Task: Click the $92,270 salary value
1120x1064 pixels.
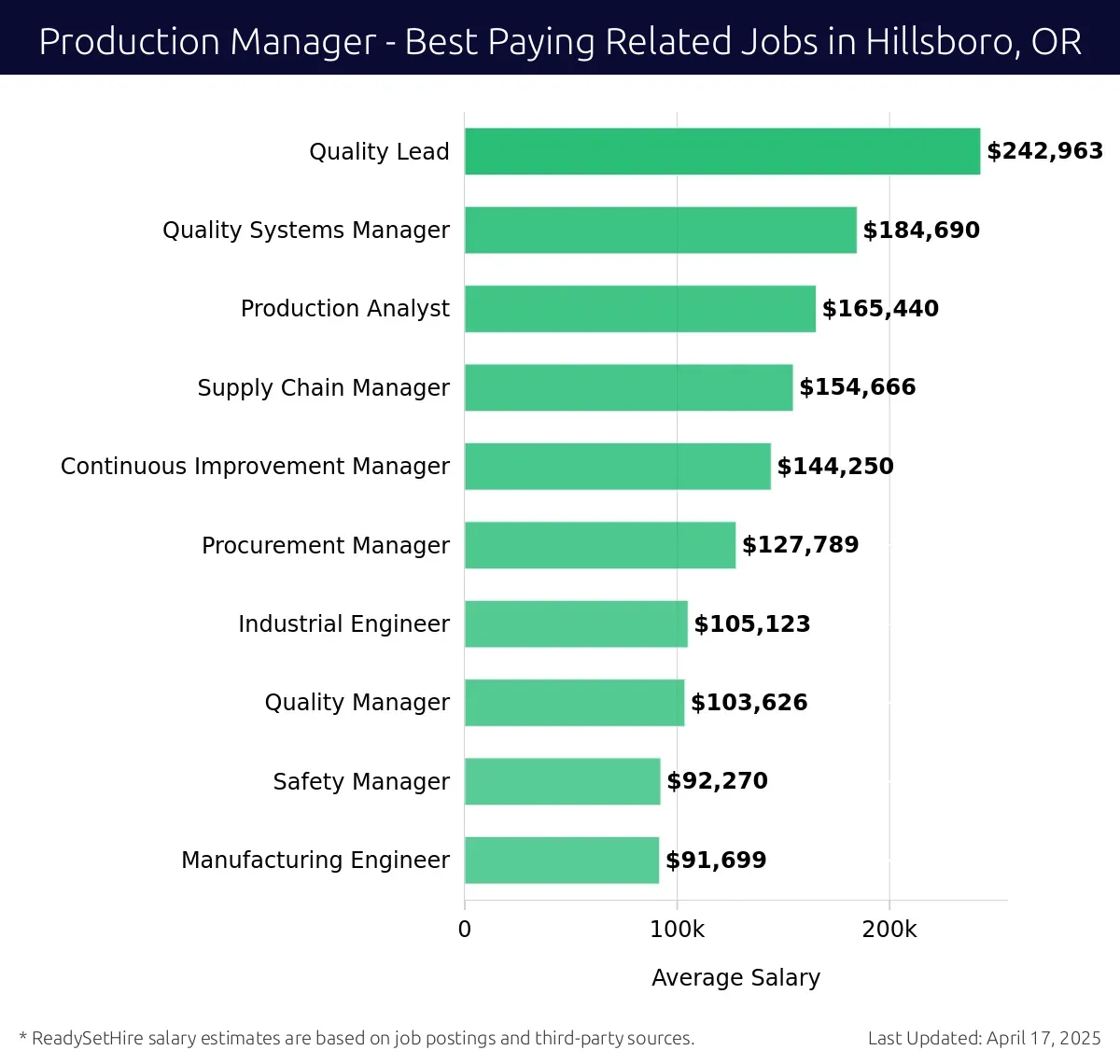Action: tap(717, 781)
